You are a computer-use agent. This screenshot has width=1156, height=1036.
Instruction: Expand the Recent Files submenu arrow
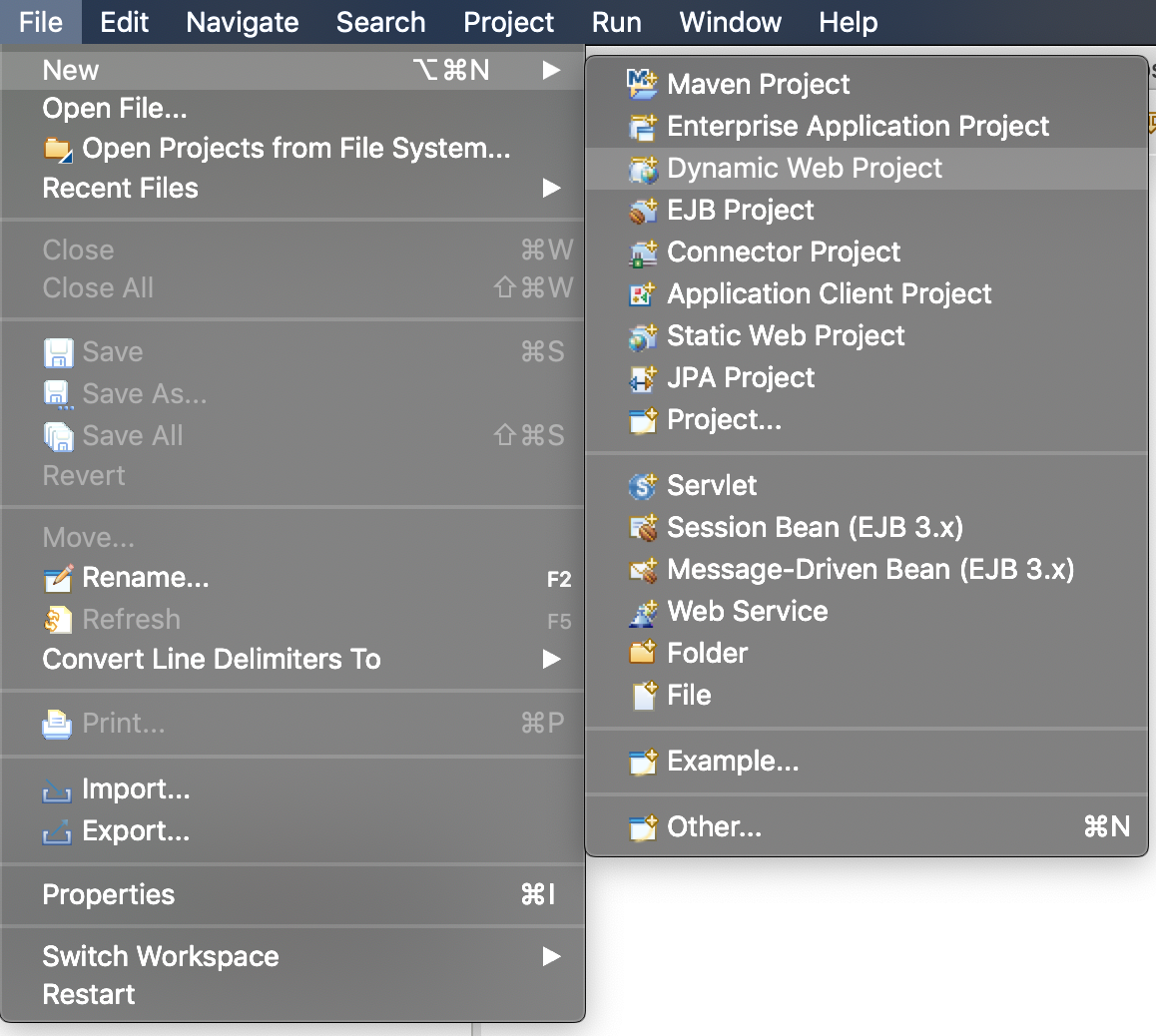551,188
